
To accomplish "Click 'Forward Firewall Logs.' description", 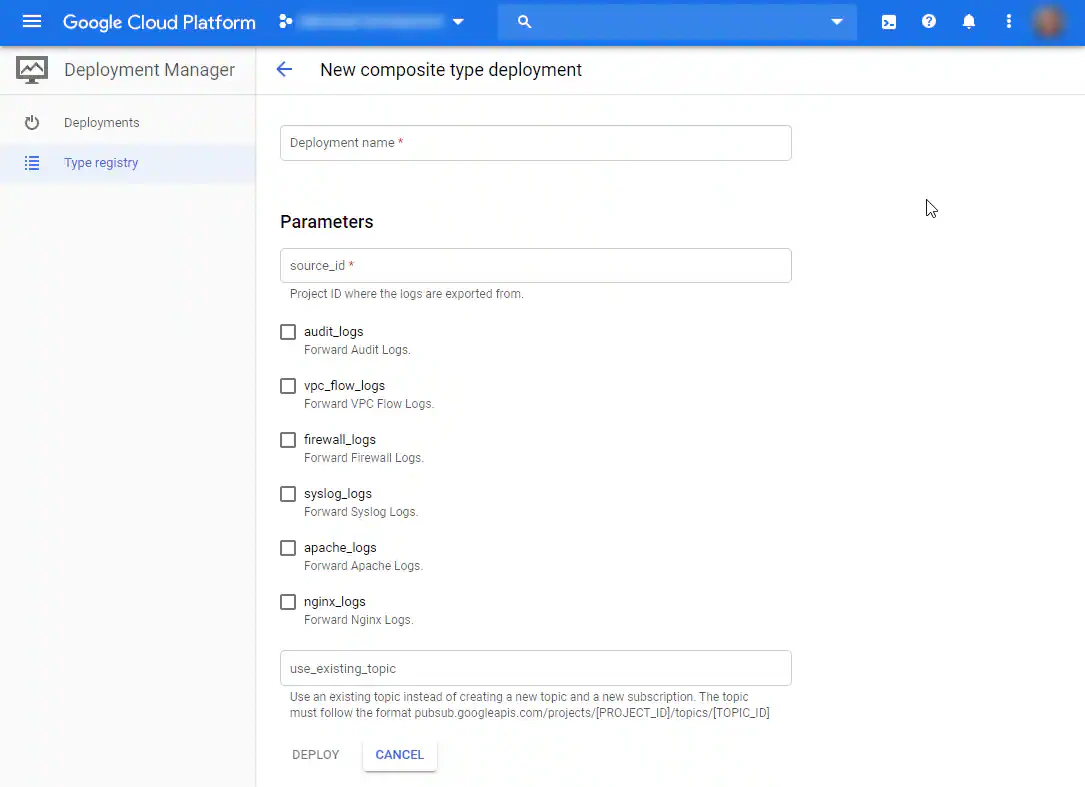I will coord(364,458).
